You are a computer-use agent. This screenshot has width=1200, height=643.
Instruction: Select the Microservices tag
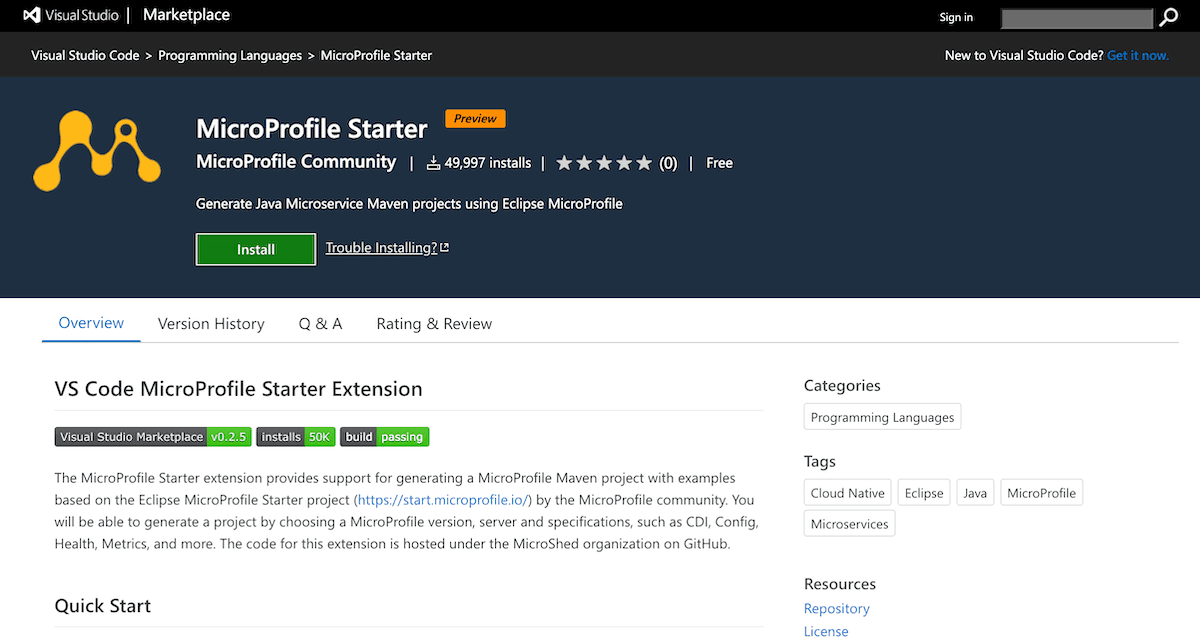pyautogui.click(x=849, y=523)
